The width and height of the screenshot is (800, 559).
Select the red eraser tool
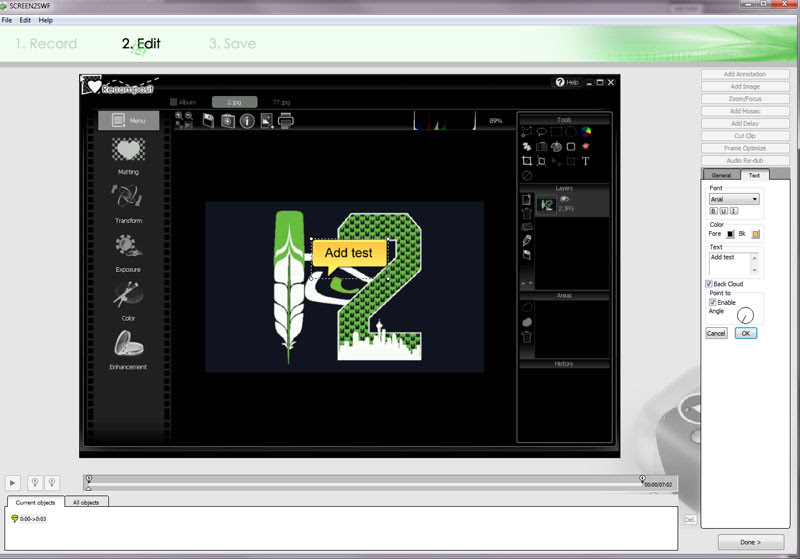coord(586,146)
